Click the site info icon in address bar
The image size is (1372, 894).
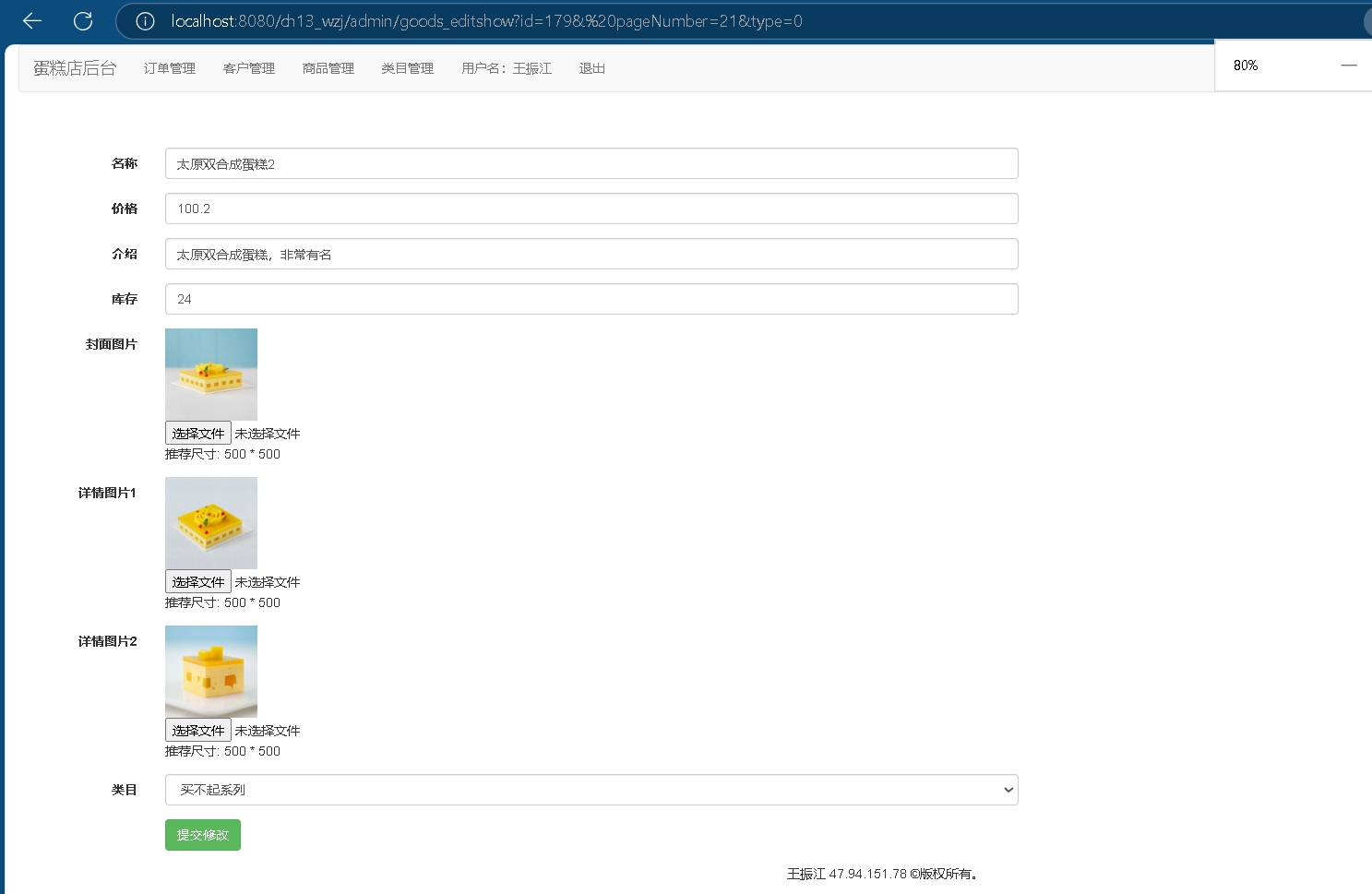click(x=145, y=21)
